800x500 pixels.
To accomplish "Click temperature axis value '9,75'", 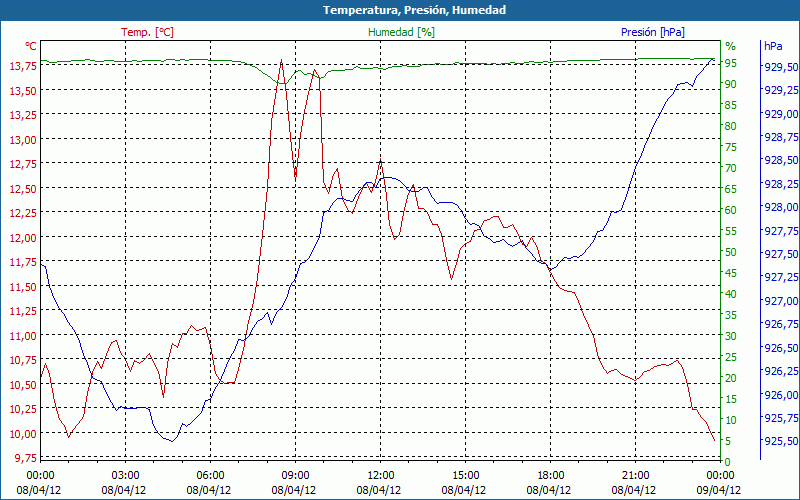I will click(x=26, y=458).
